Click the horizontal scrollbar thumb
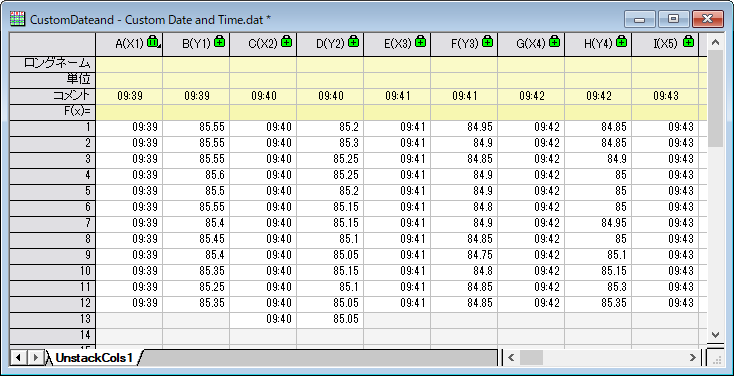The height and width of the screenshot is (376, 734). 531,358
